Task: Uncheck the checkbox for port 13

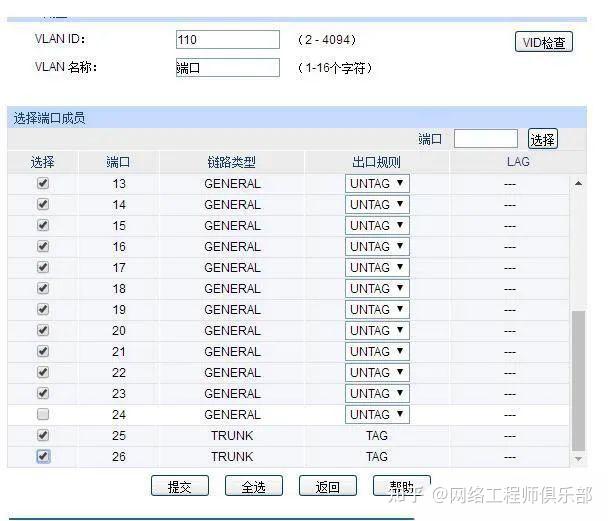Action: point(42,183)
